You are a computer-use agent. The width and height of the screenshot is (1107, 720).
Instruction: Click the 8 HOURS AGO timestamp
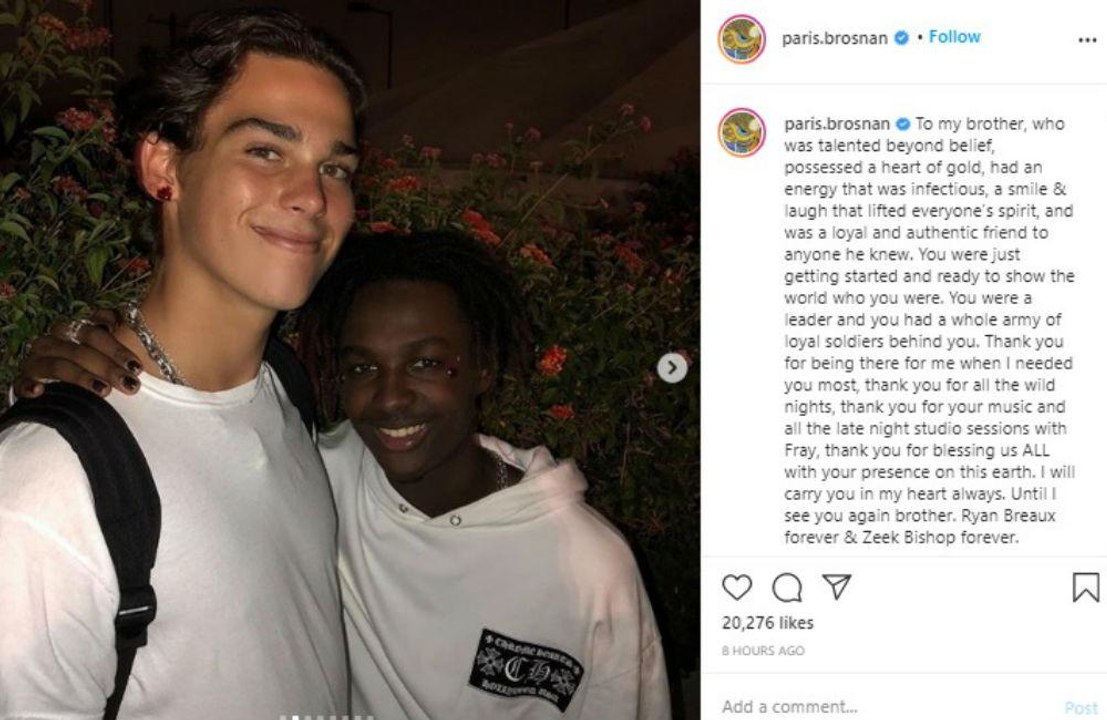pyautogui.click(x=762, y=651)
